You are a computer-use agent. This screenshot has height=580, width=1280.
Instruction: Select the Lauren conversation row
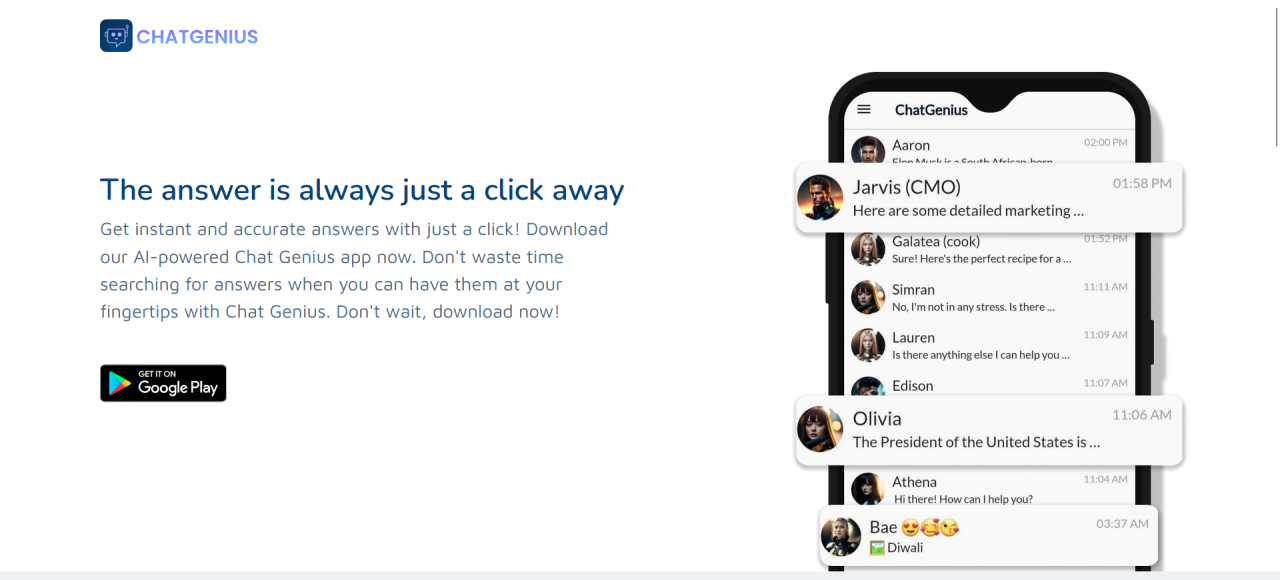click(990, 345)
